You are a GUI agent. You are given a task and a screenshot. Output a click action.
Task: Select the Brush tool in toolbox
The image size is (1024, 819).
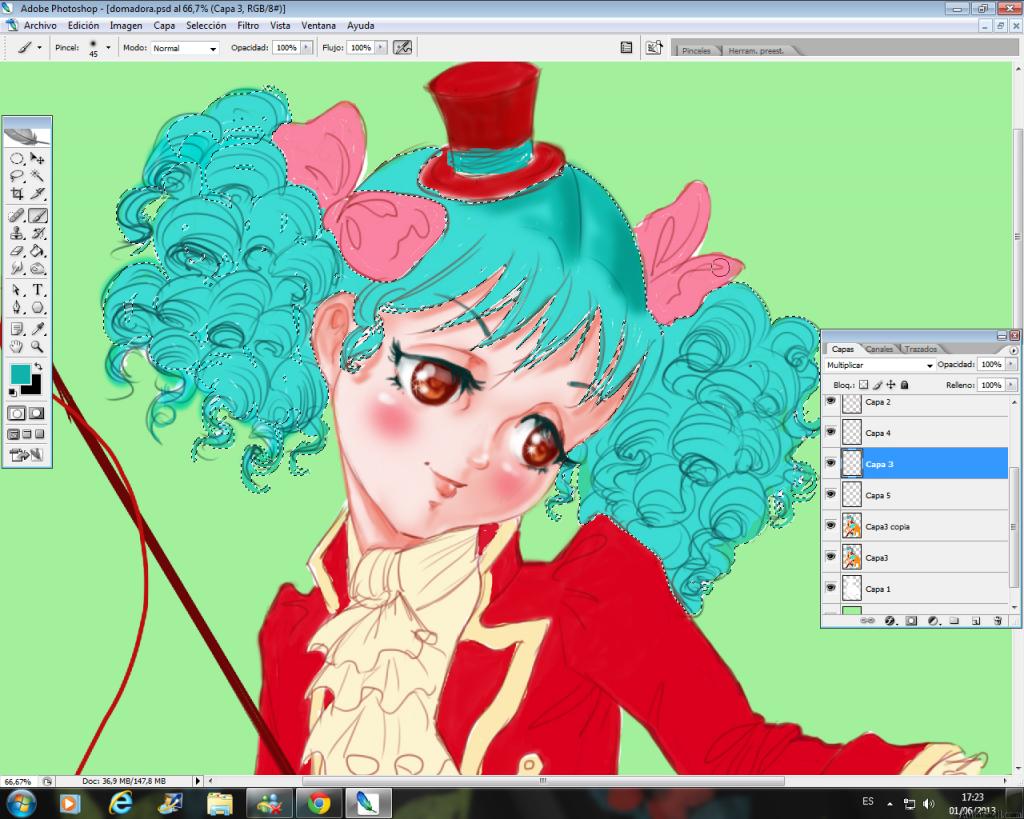coord(37,216)
